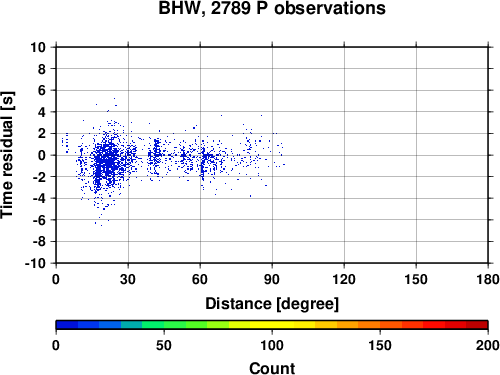Click the "Time residual [s]" axis label

7,155
